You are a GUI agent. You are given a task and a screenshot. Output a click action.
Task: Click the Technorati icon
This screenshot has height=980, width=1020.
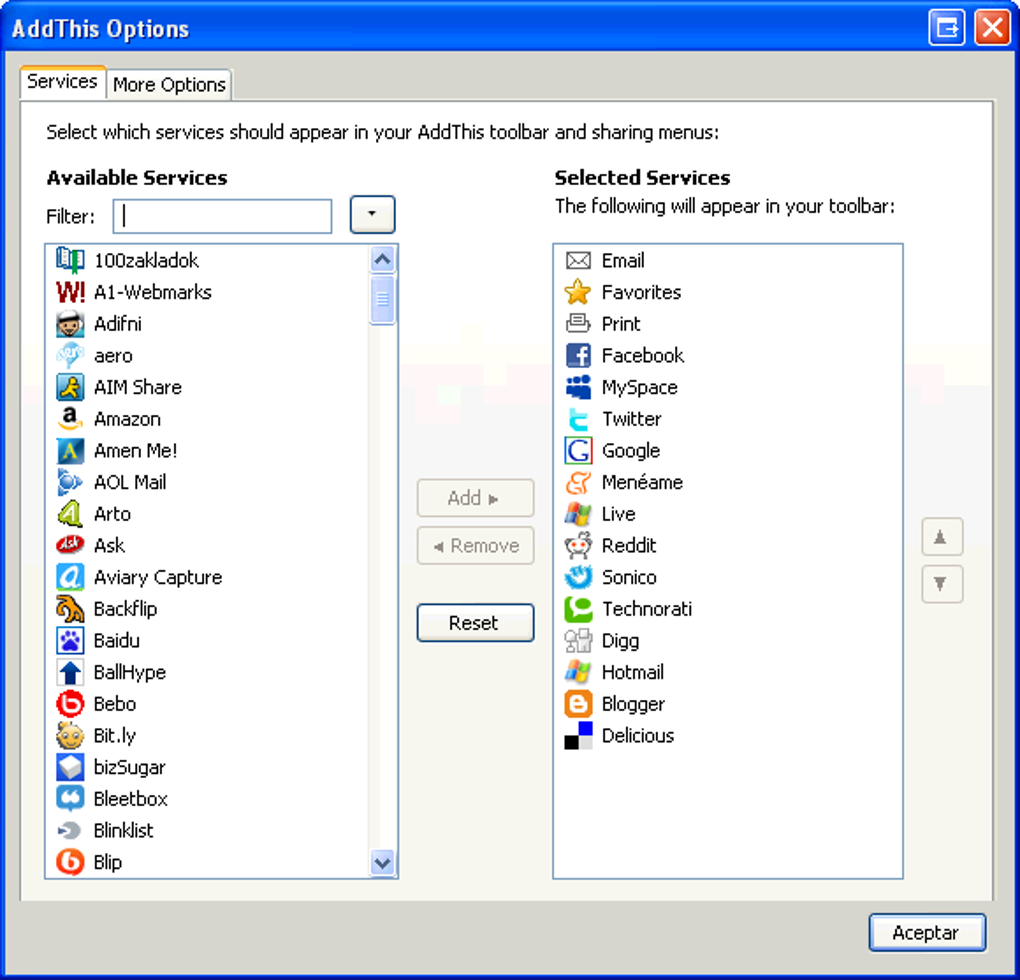578,609
